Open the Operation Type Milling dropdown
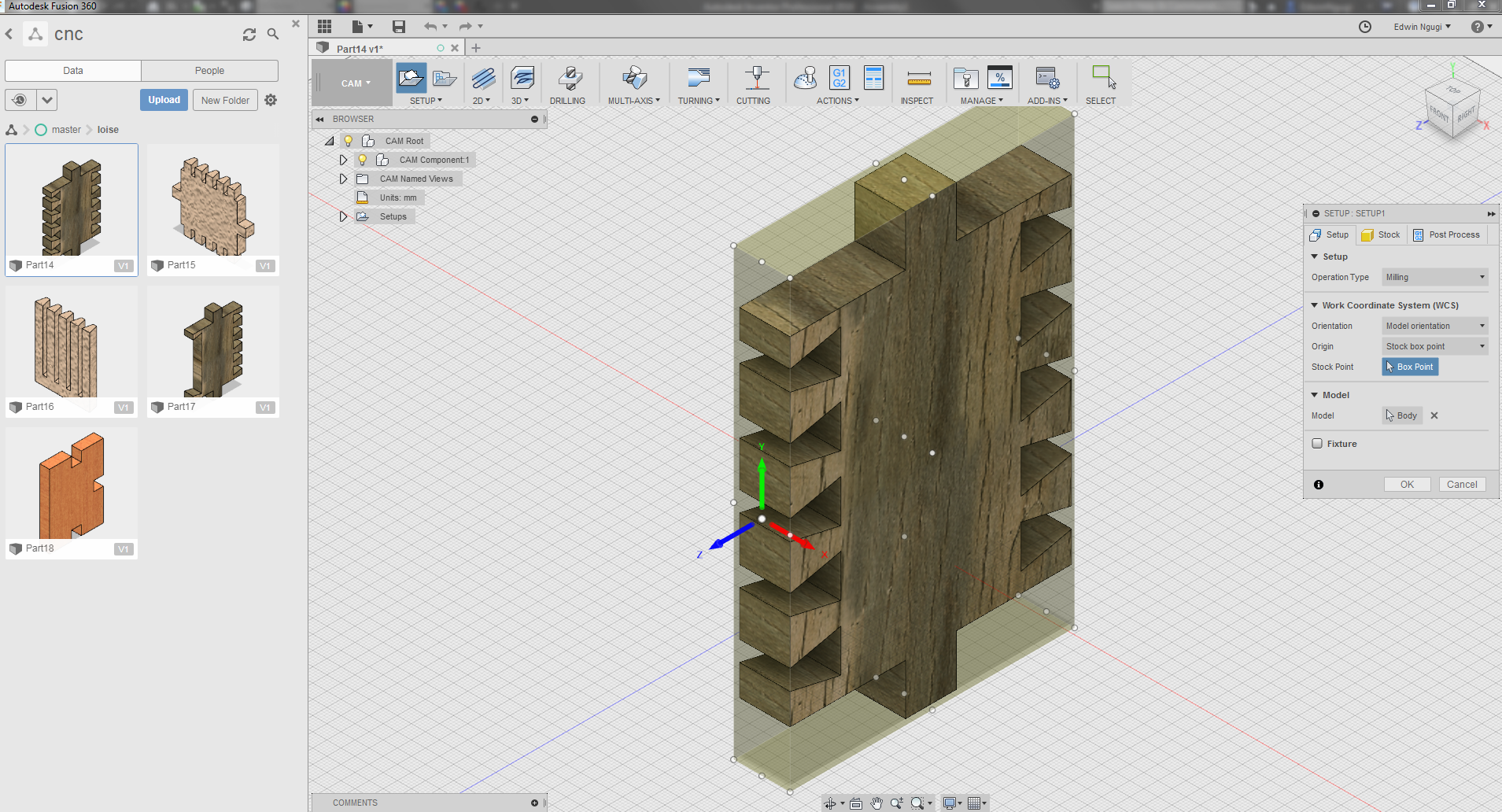Screen dimensions: 1502x812 [x=1434, y=277]
